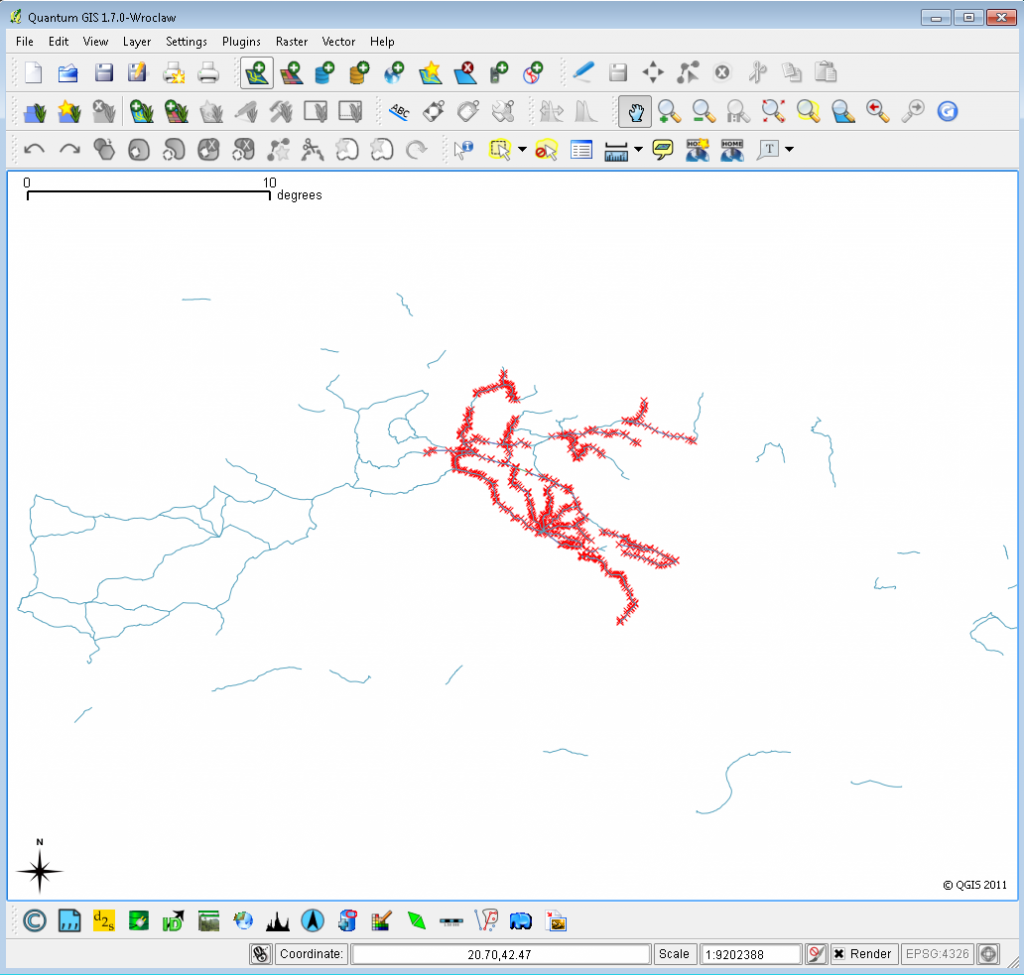Click the Copyright Label plugin icon
The height and width of the screenshot is (975, 1024).
(35, 921)
